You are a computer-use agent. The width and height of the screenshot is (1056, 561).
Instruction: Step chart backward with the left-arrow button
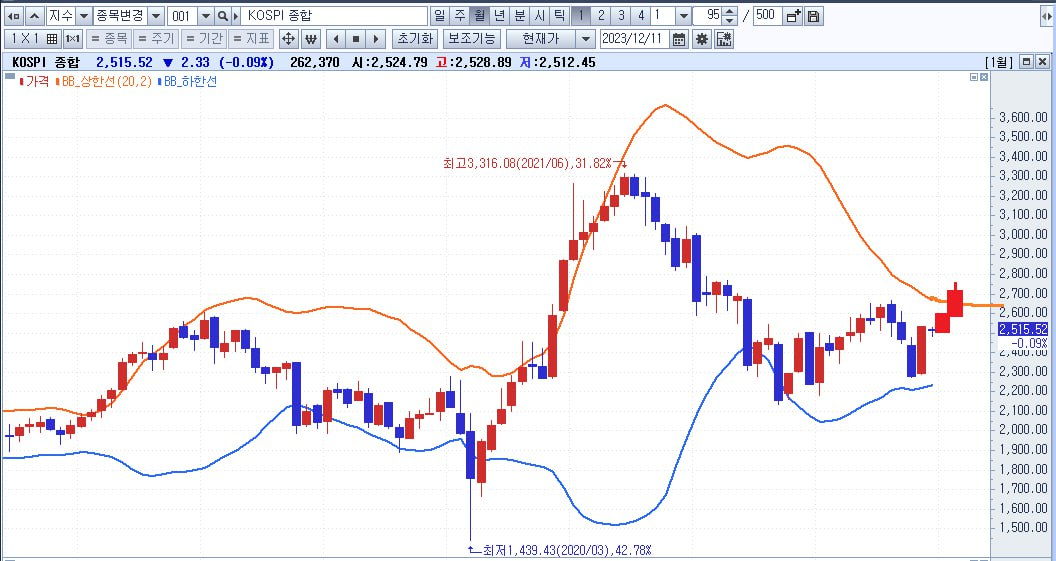pos(336,39)
